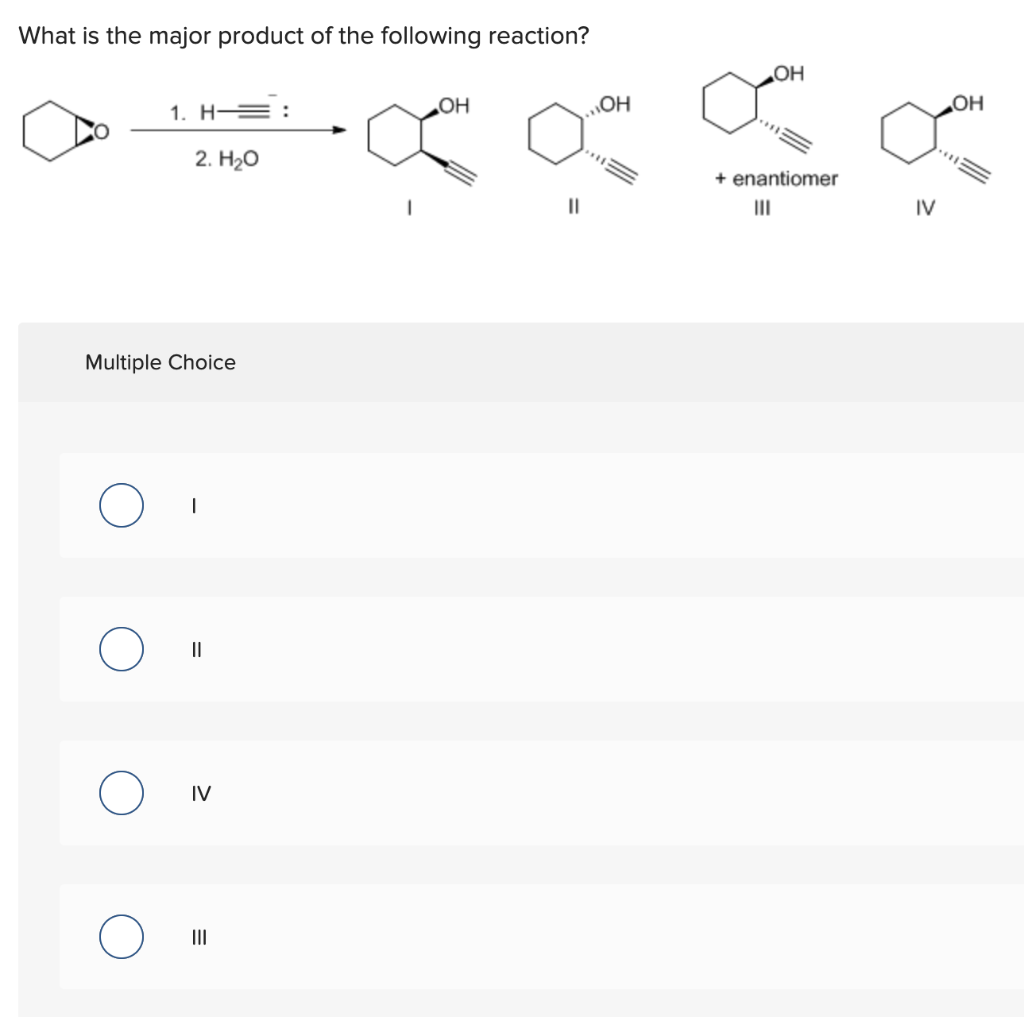Screen dimensions: 1024x1017
Task: Click the answer label III option row
Action: point(541,937)
